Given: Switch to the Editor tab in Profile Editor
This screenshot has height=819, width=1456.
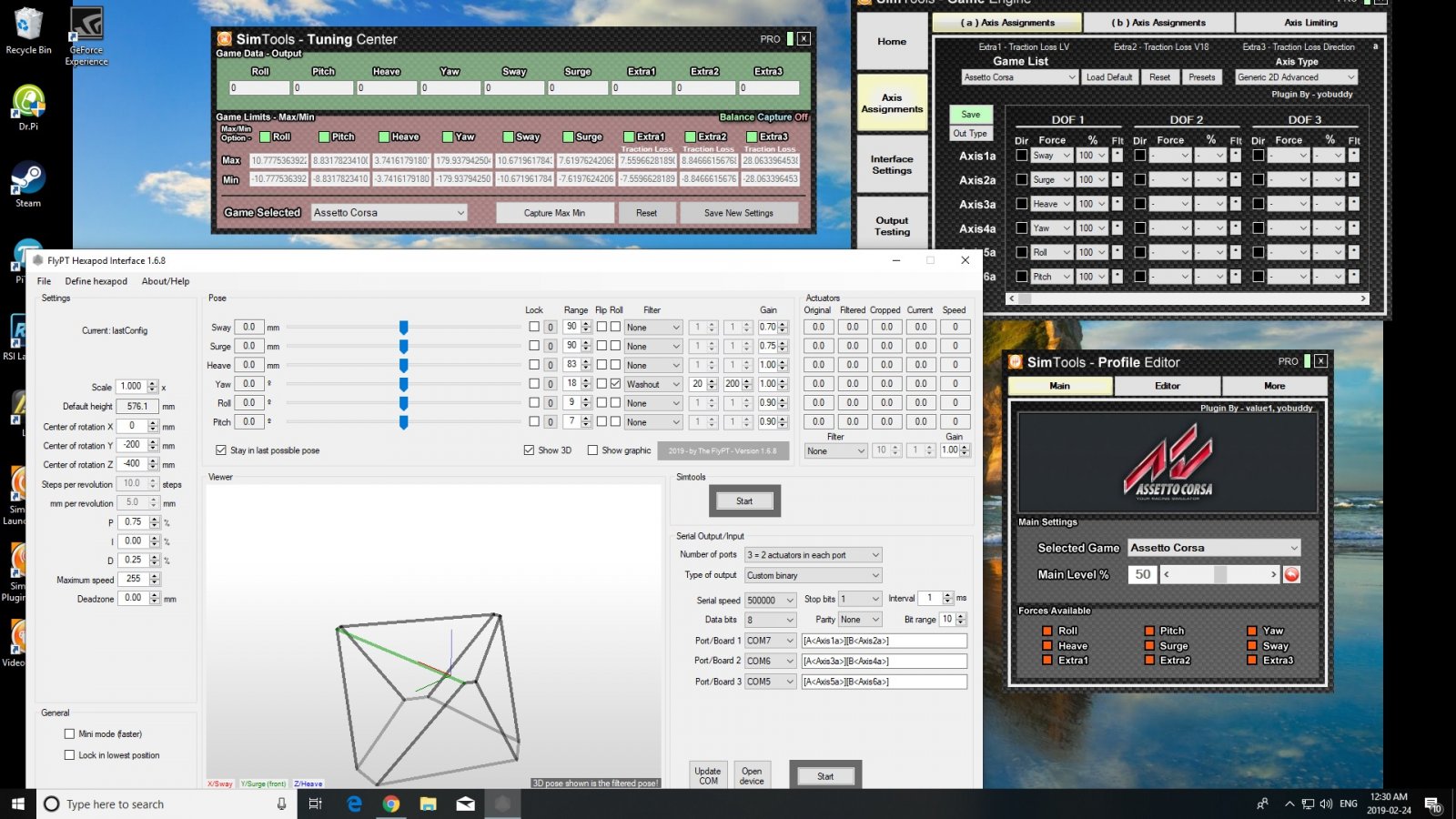Looking at the screenshot, I should coord(1168,386).
